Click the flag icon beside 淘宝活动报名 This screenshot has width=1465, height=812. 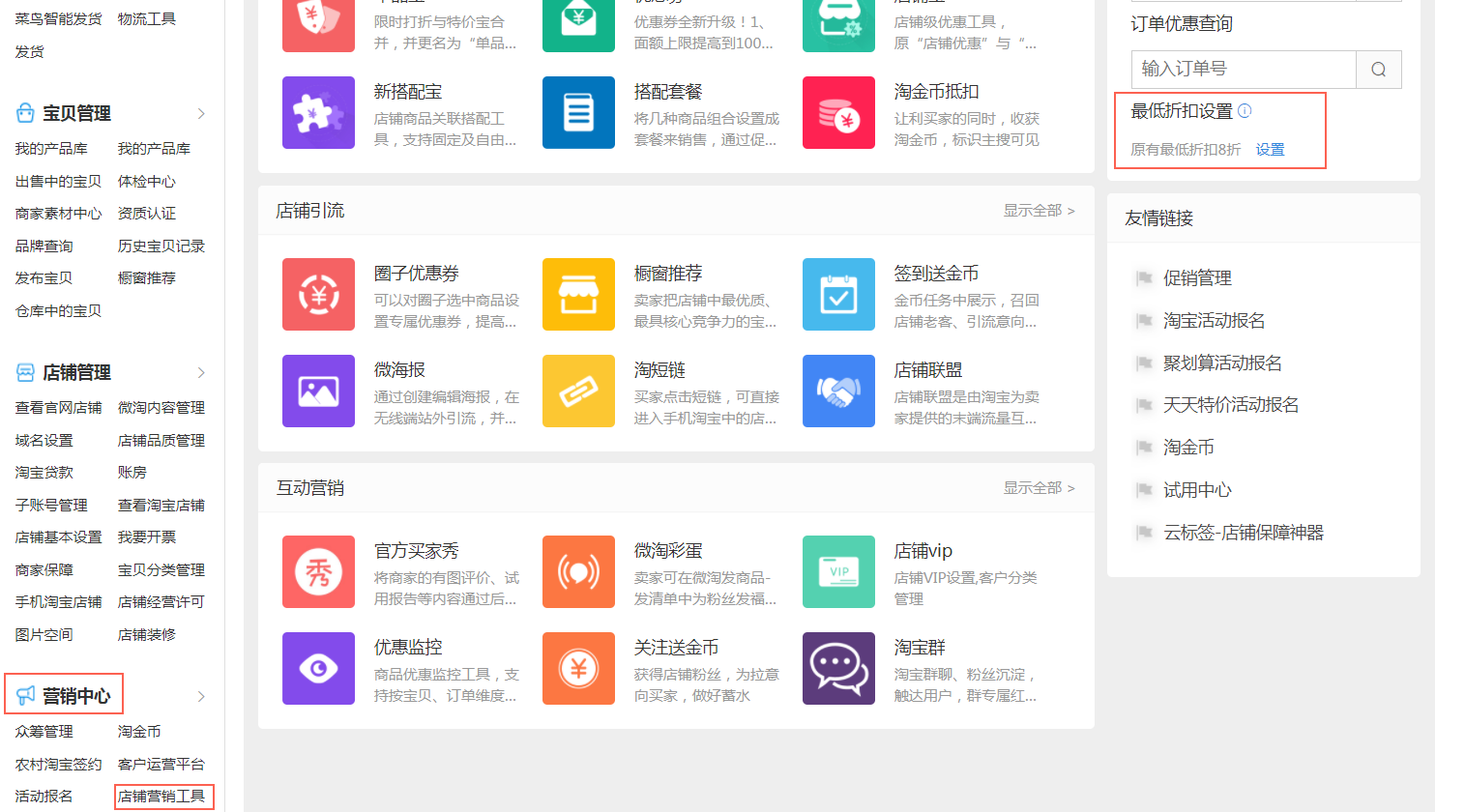tap(1144, 321)
